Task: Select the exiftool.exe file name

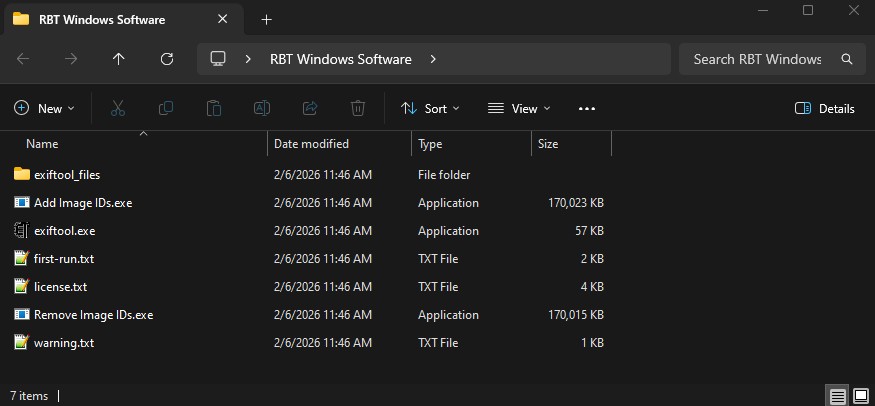Action: point(65,231)
